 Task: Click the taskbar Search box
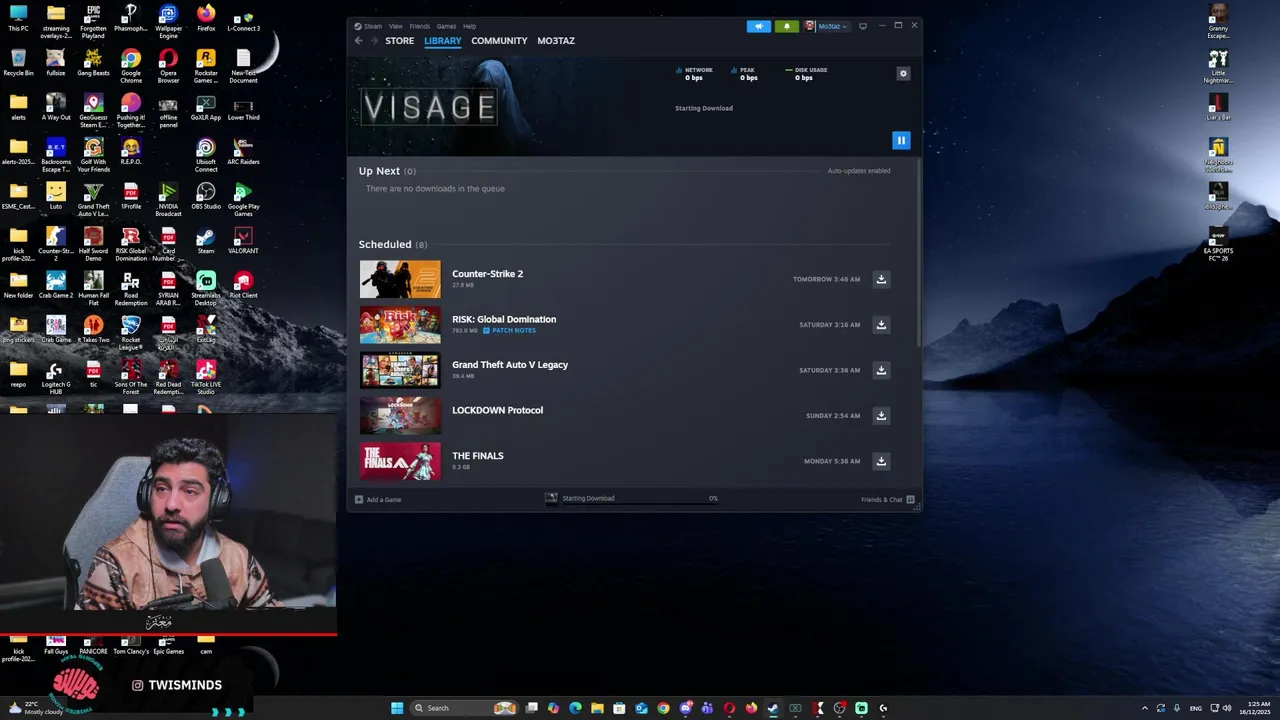point(463,708)
